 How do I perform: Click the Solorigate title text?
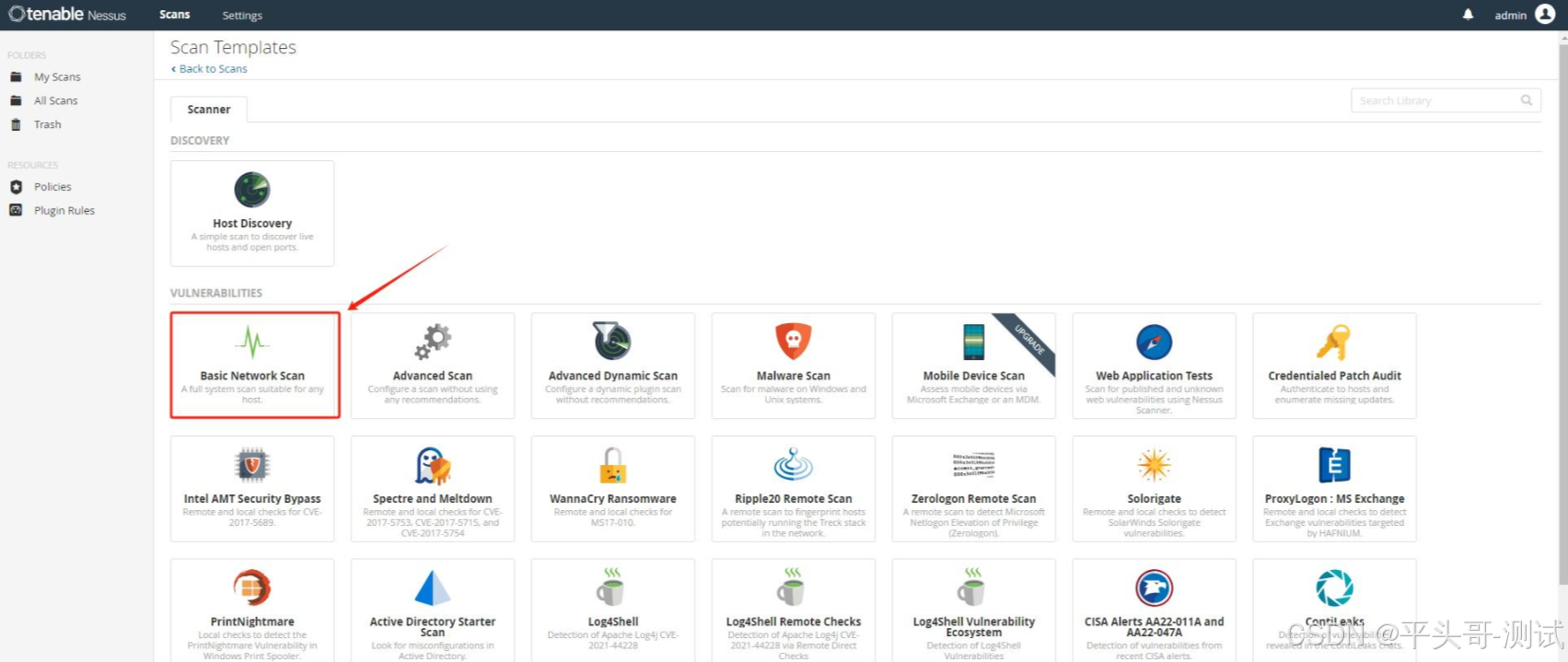coord(1154,499)
